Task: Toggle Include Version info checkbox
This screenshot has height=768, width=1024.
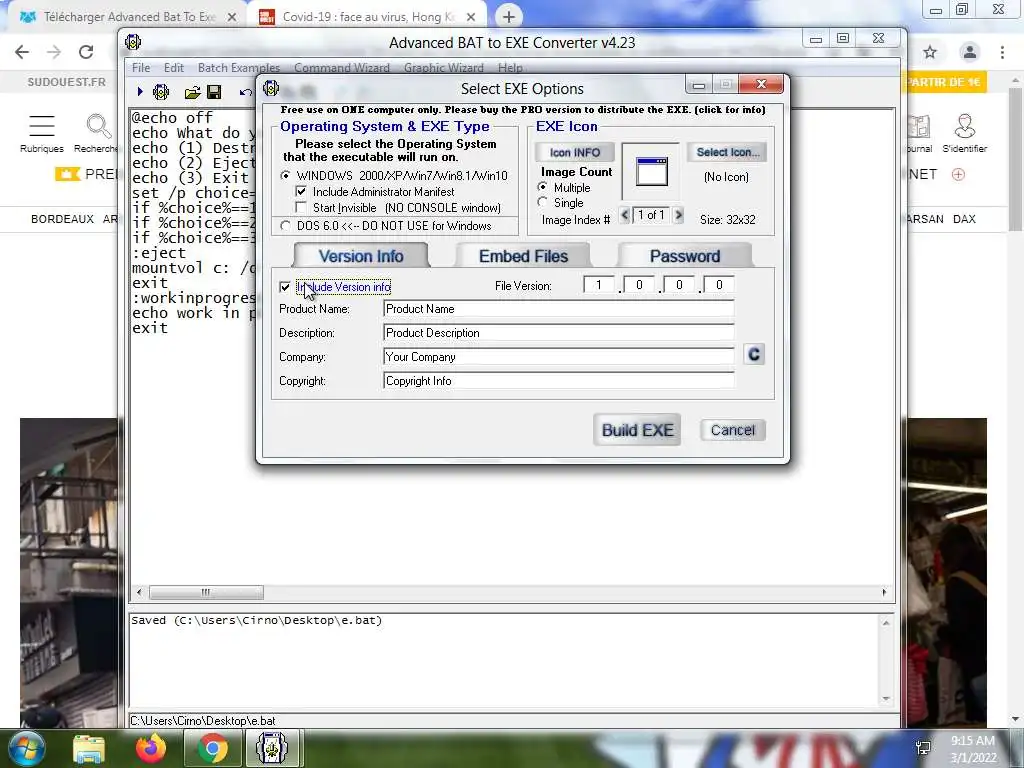Action: pyautogui.click(x=285, y=287)
